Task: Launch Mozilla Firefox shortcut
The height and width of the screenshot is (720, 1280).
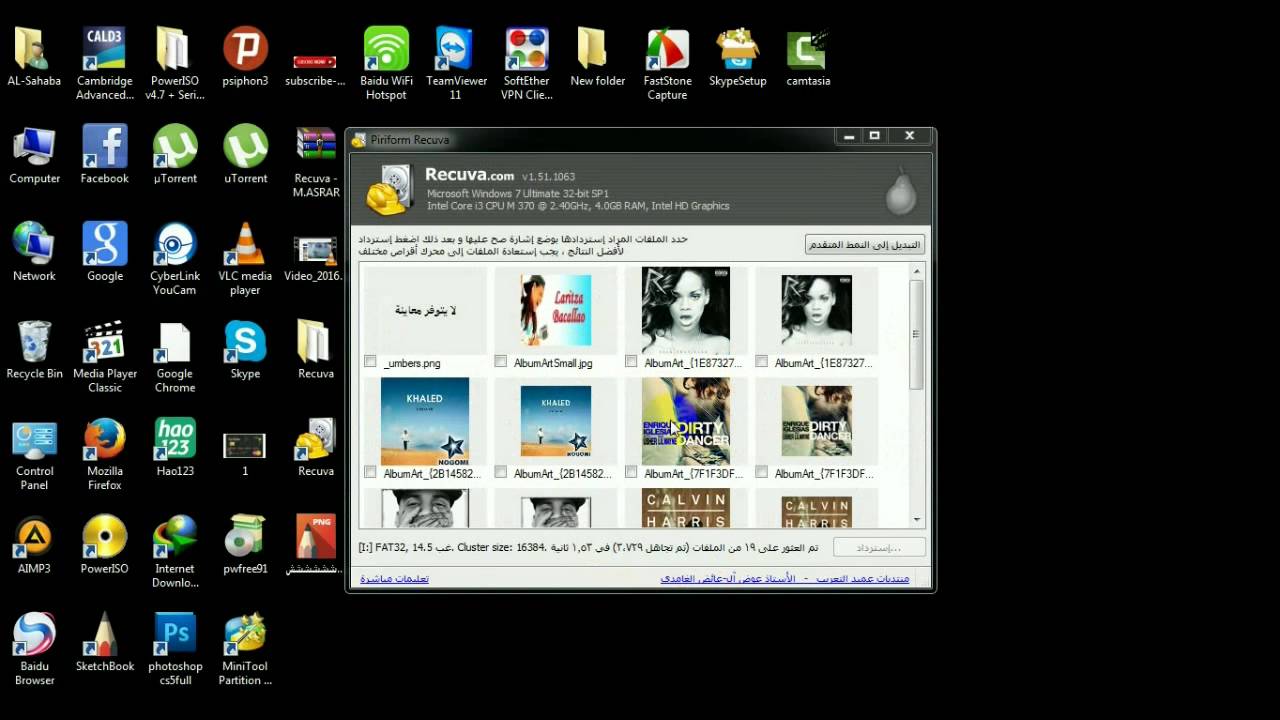Action: click(105, 455)
